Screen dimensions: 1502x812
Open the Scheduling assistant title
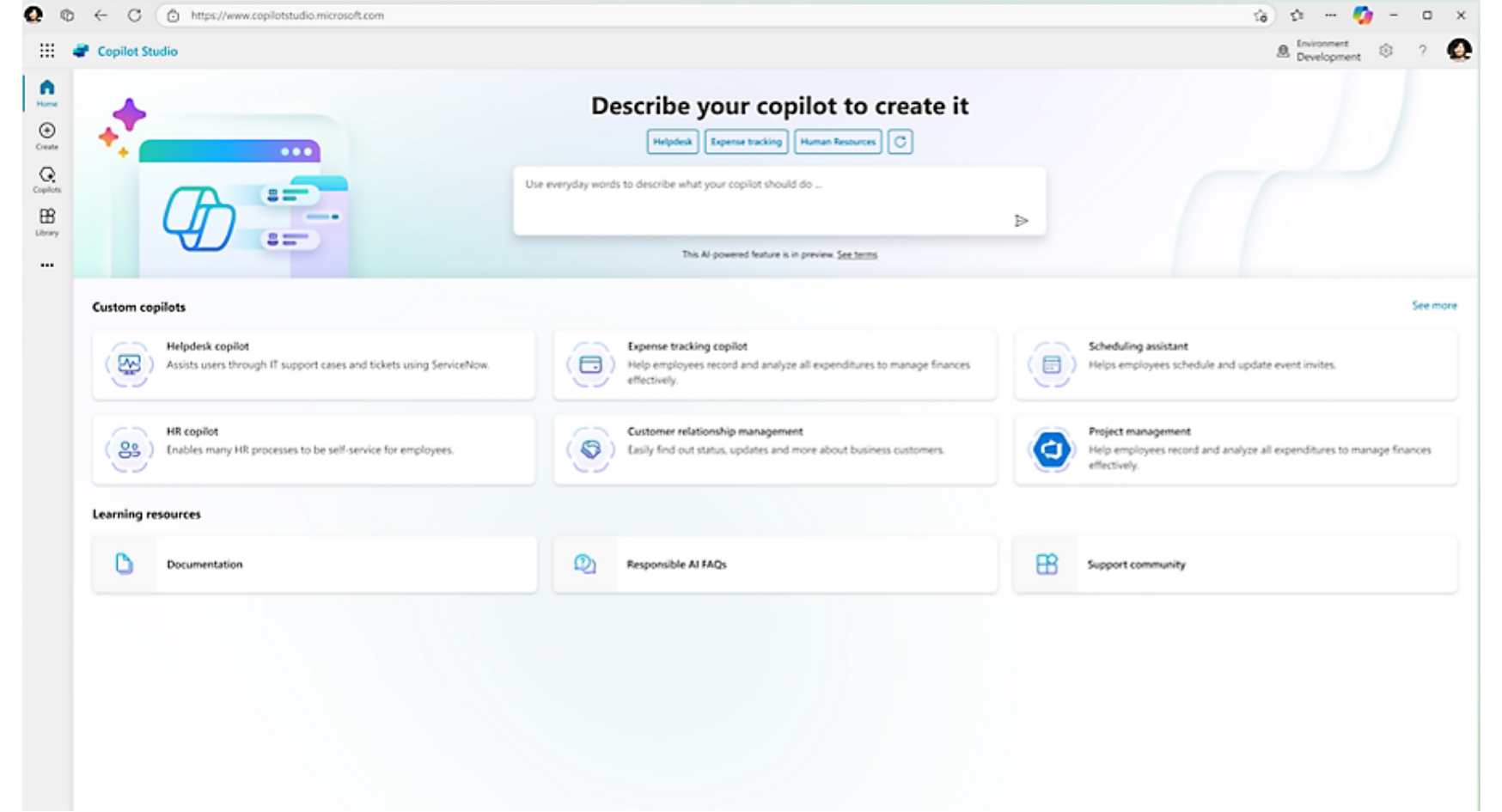(x=1139, y=346)
